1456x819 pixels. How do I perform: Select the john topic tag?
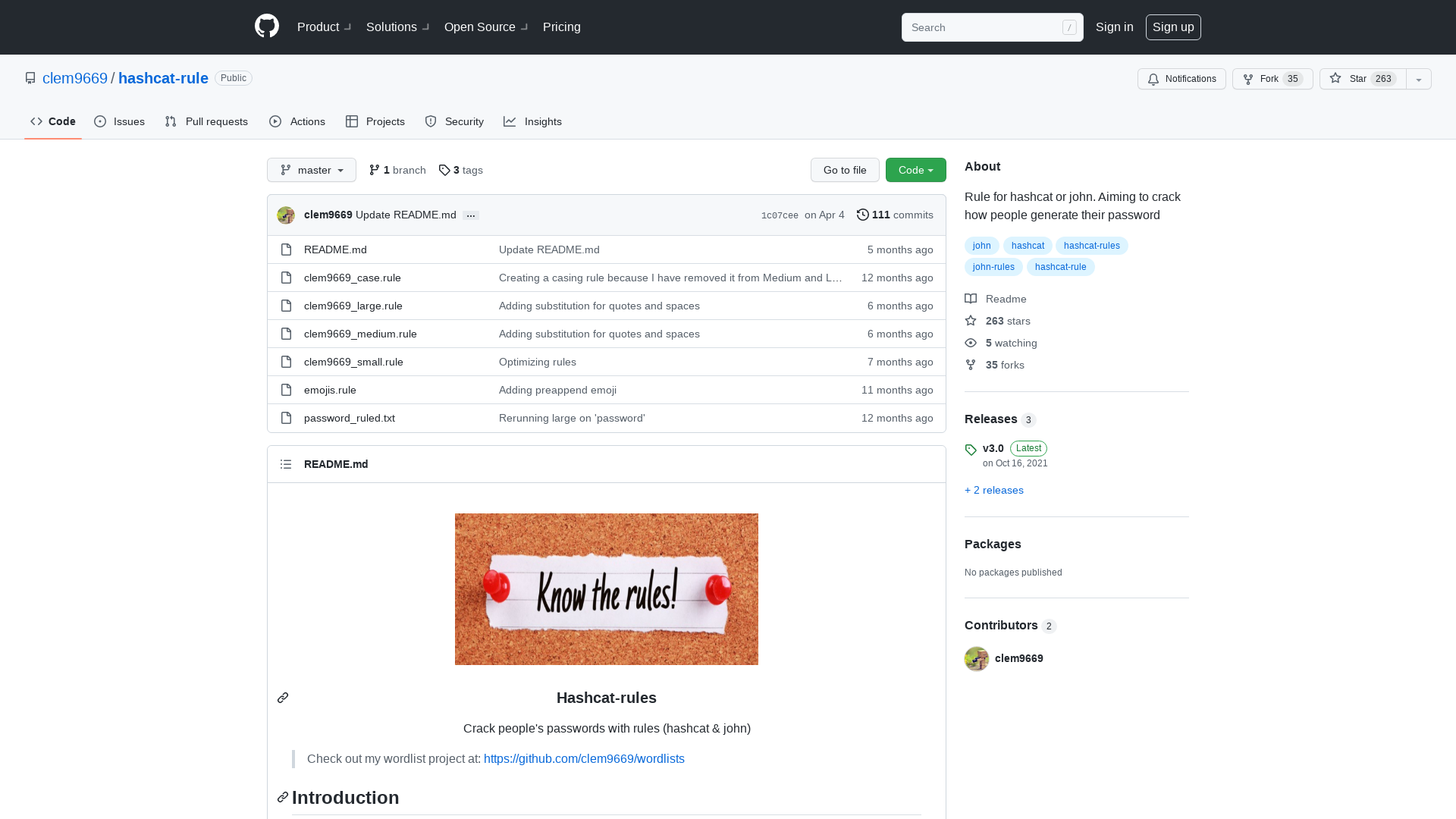(x=982, y=246)
